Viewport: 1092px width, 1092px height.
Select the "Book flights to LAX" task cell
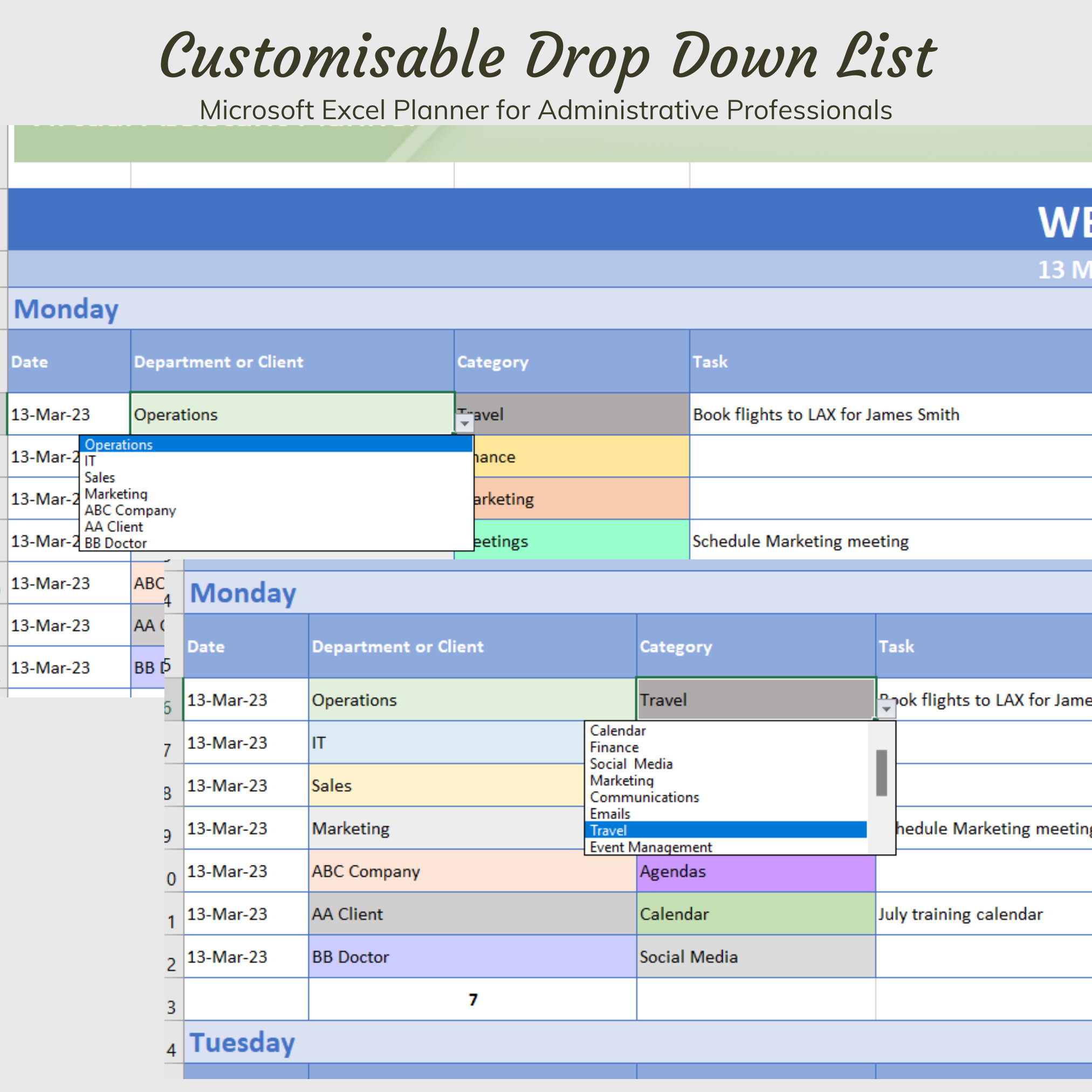pos(826,414)
